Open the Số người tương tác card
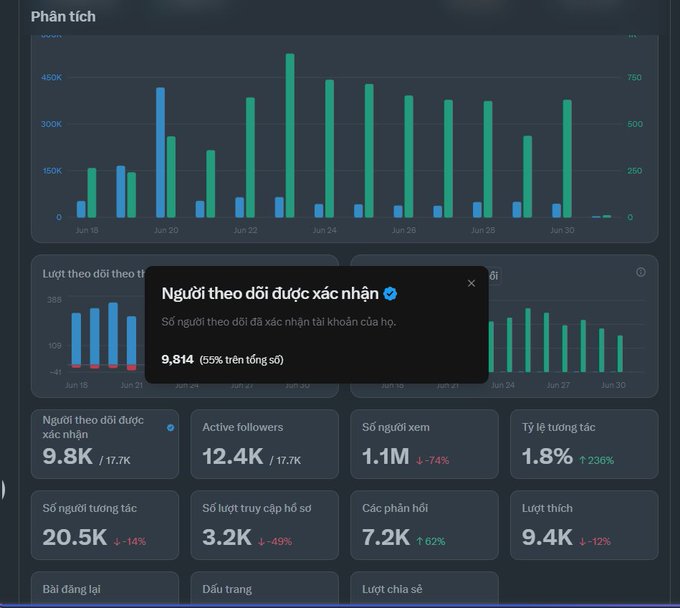Viewport: 680px width, 608px height. coord(105,525)
